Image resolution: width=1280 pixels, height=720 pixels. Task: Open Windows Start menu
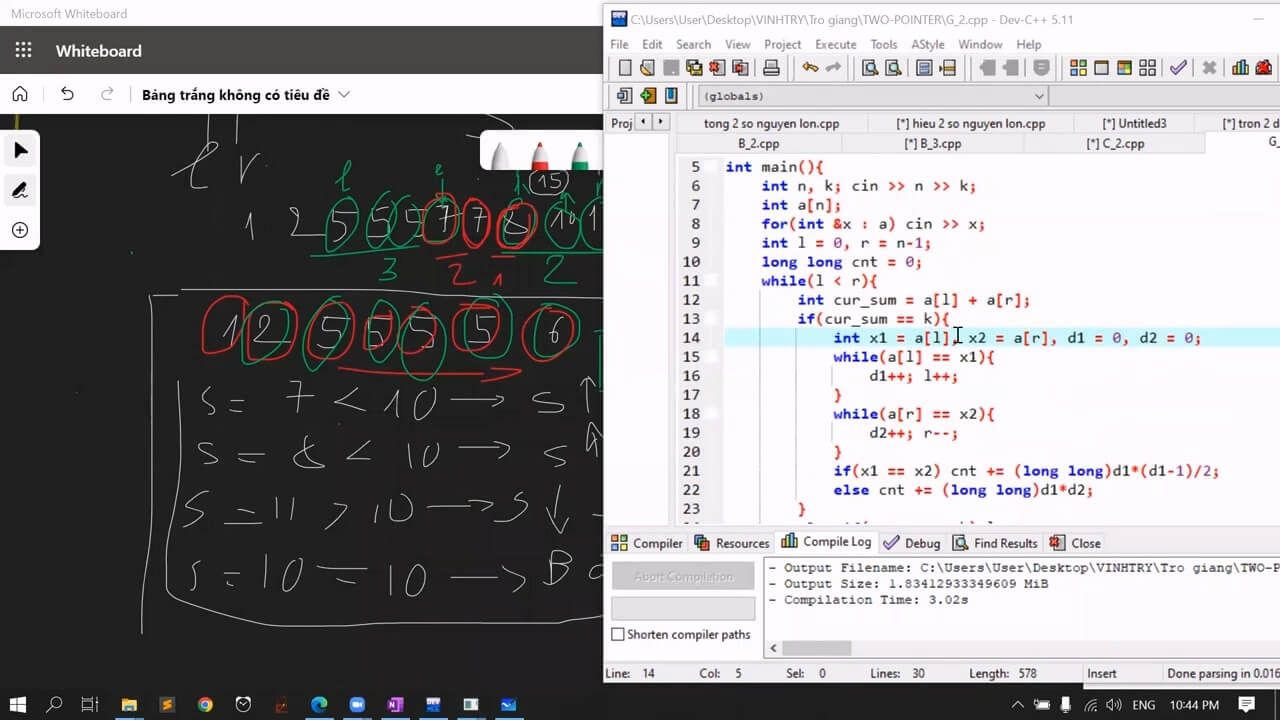point(18,704)
